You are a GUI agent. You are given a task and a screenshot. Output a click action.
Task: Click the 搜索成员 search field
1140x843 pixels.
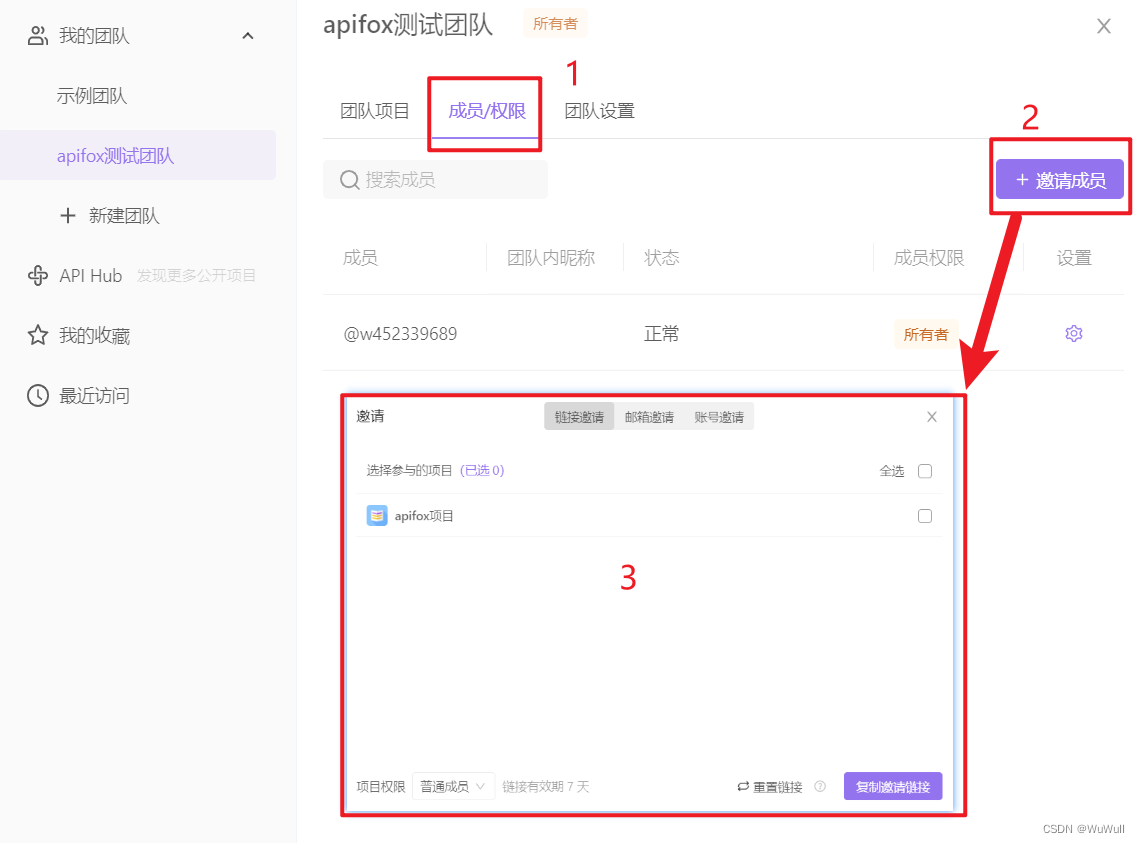pos(435,180)
